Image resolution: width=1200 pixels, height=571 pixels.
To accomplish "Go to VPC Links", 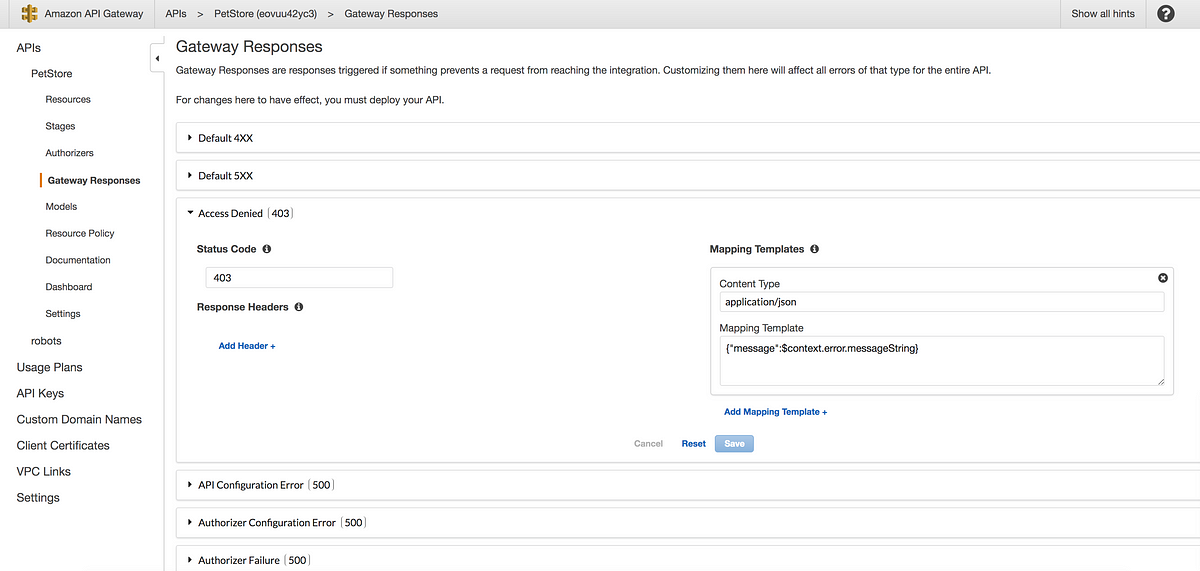I will click(x=44, y=471).
